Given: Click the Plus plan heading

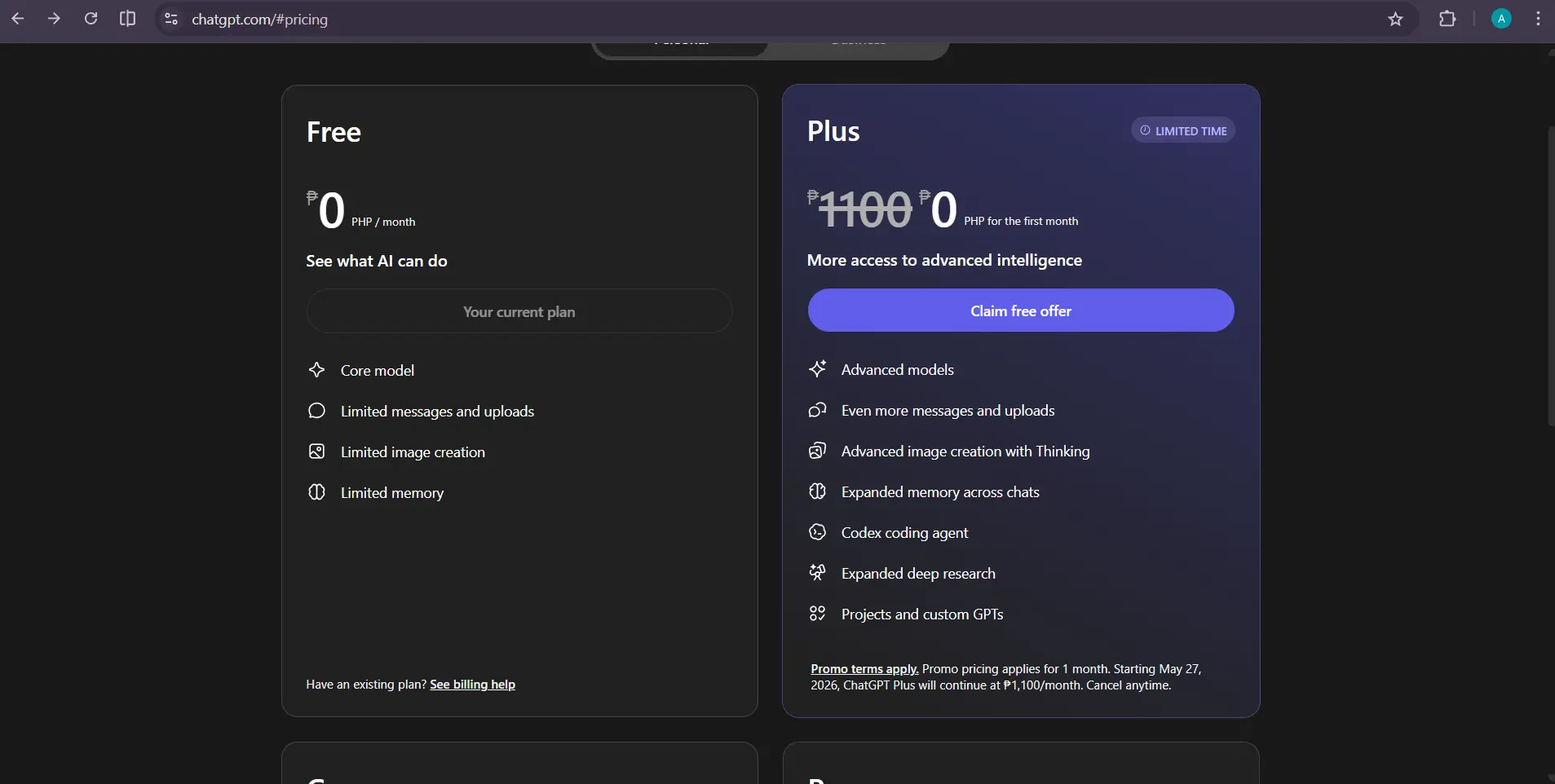Looking at the screenshot, I should (833, 131).
